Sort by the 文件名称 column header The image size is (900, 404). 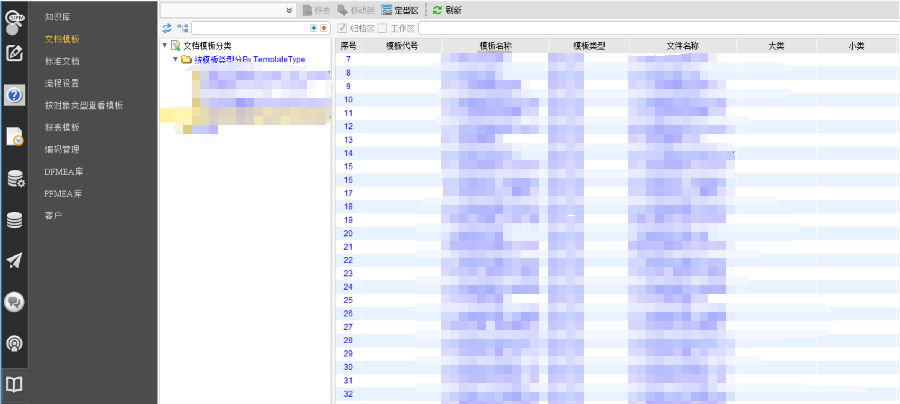point(682,45)
